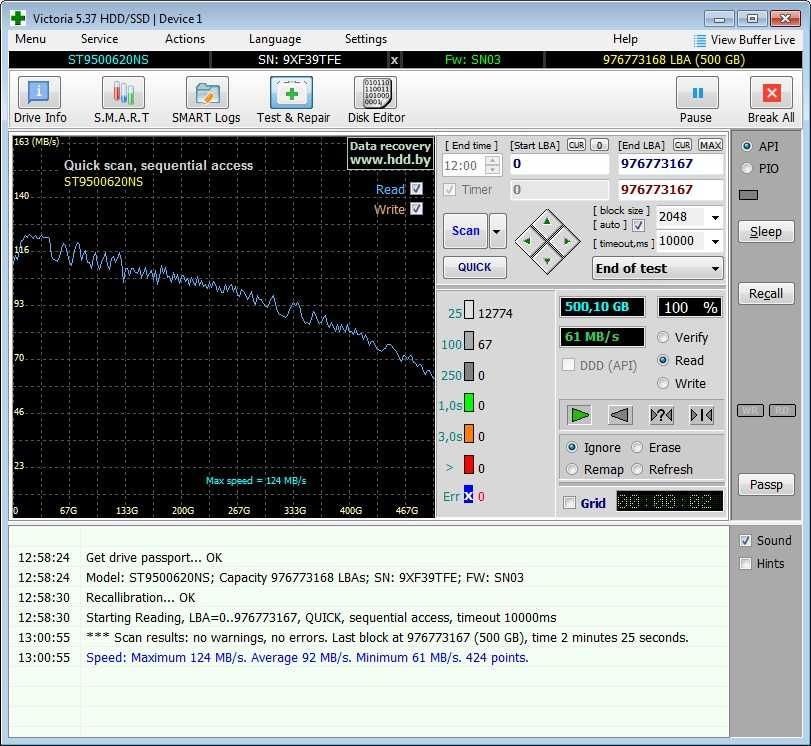Click the Sleep button
The height and width of the screenshot is (746, 811).
click(766, 232)
